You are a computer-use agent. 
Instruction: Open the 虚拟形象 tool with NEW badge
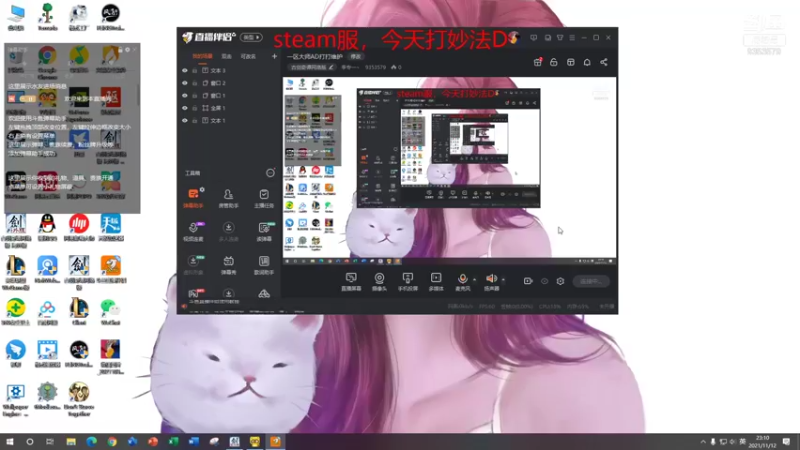[x=193, y=265]
